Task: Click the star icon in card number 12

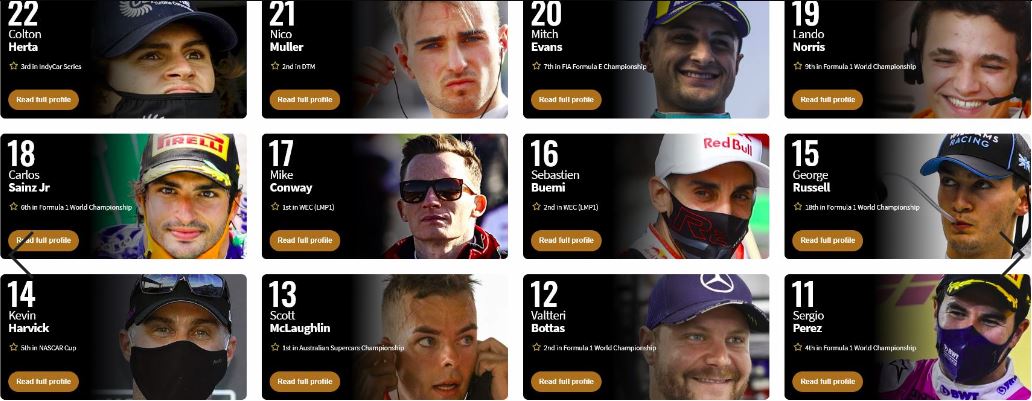Action: tap(536, 347)
